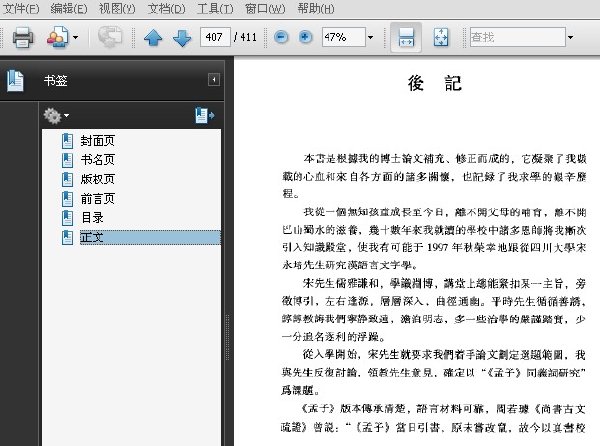Screen dimensions: 600x446
Task: Click the Print icon in toolbar
Action: pos(23,37)
